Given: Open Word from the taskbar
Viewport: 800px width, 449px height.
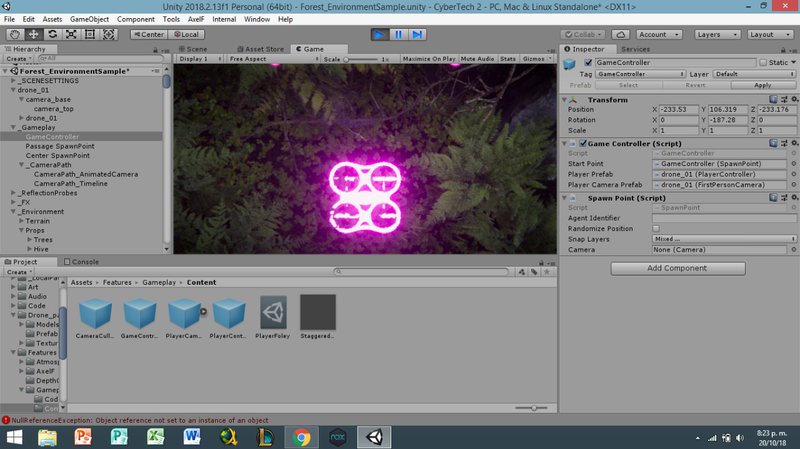Looking at the screenshot, I should click(x=192, y=437).
